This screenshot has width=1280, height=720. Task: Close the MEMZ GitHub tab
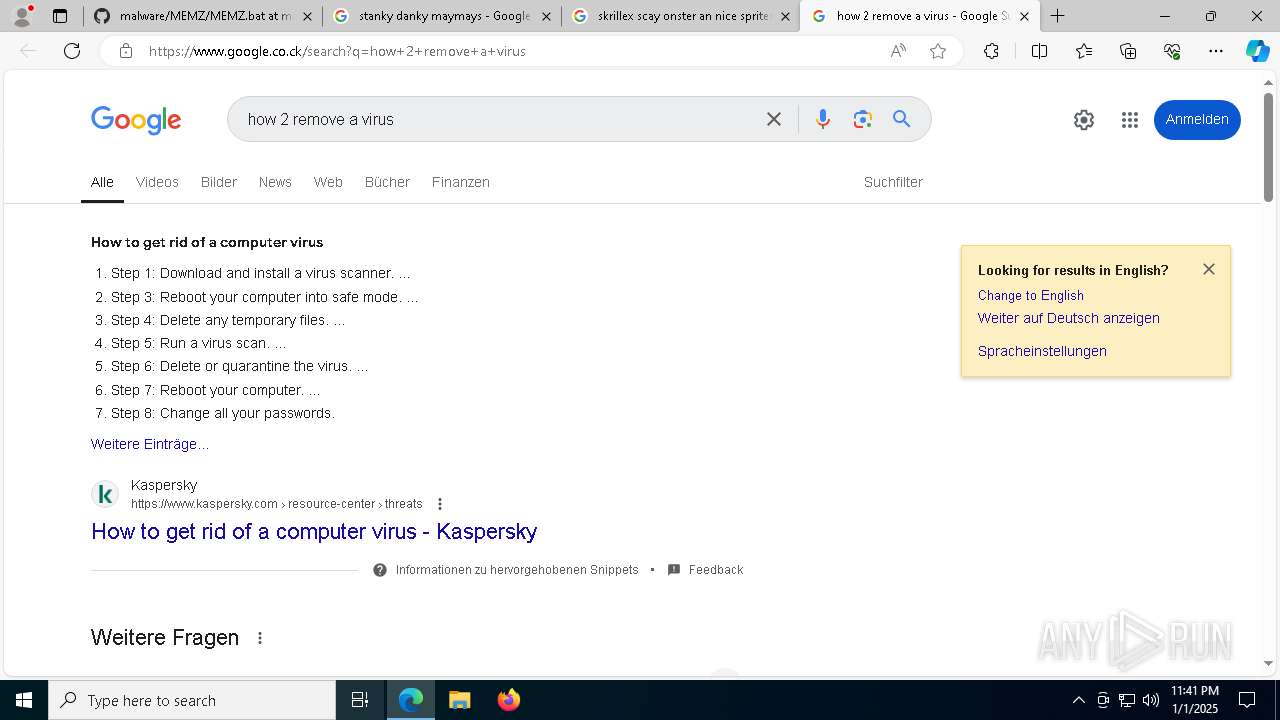pos(307,16)
